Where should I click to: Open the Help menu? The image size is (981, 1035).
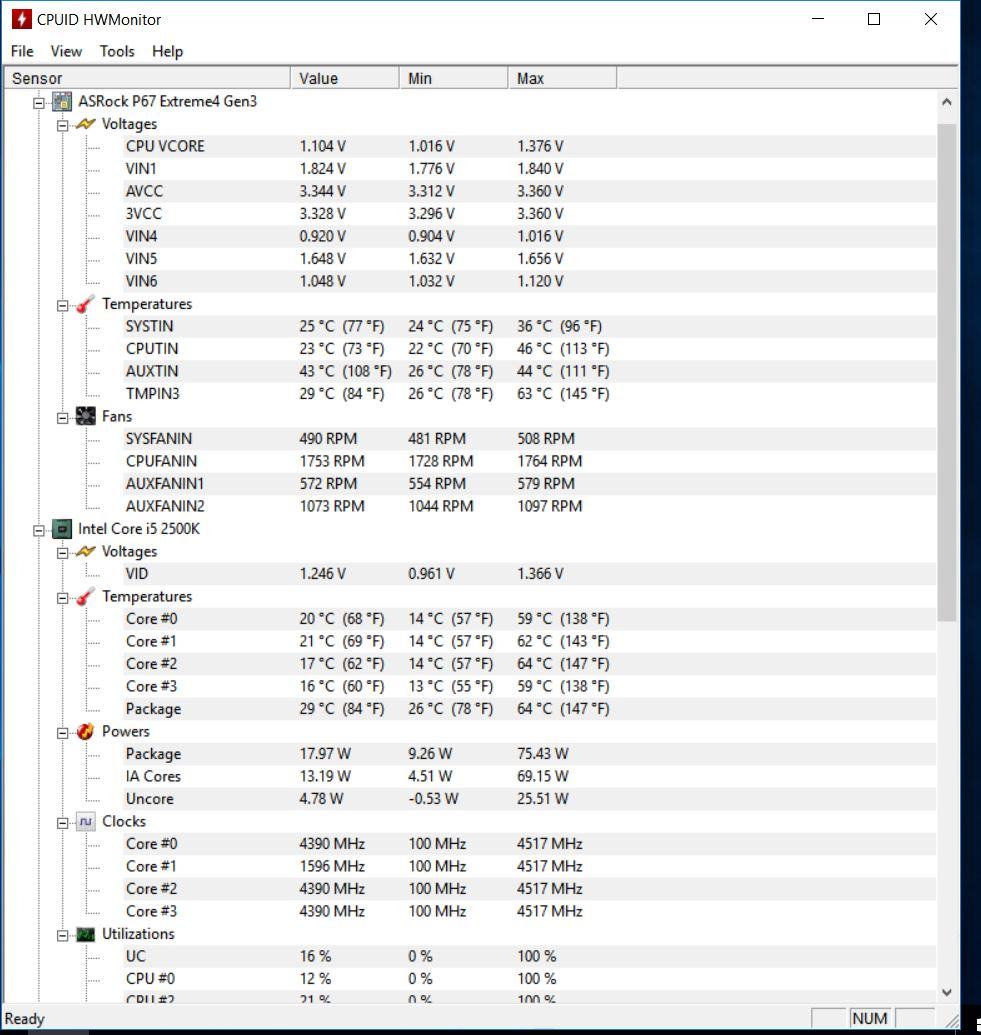coord(167,51)
